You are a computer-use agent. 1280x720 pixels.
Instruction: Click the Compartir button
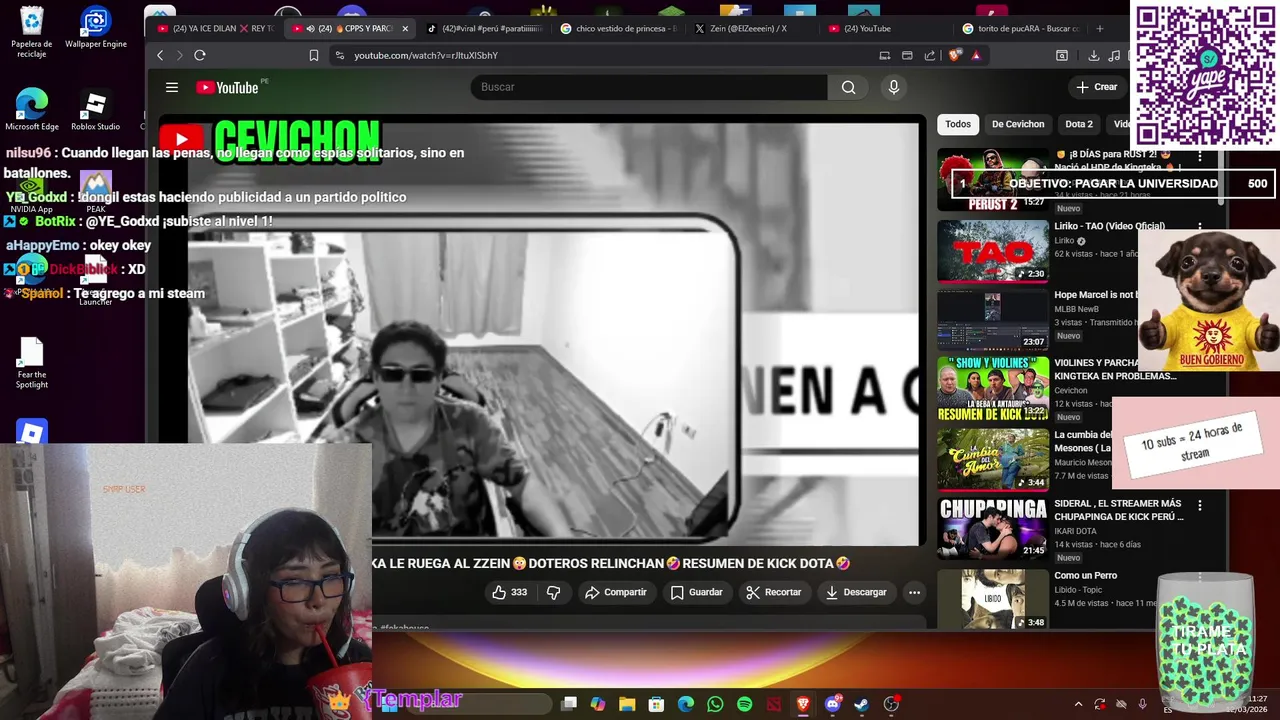616,592
